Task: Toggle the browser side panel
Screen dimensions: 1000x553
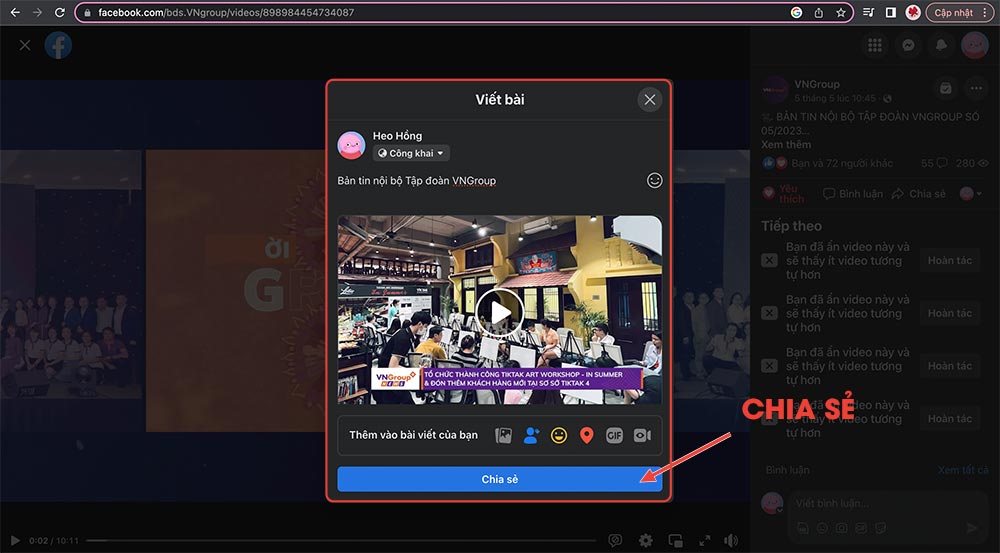Action: [890, 12]
